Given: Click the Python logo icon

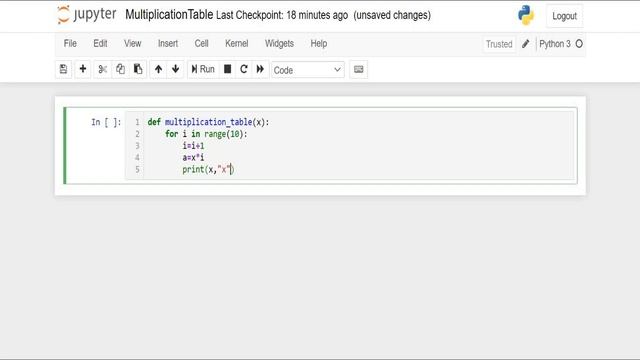Looking at the screenshot, I should 526,16.
